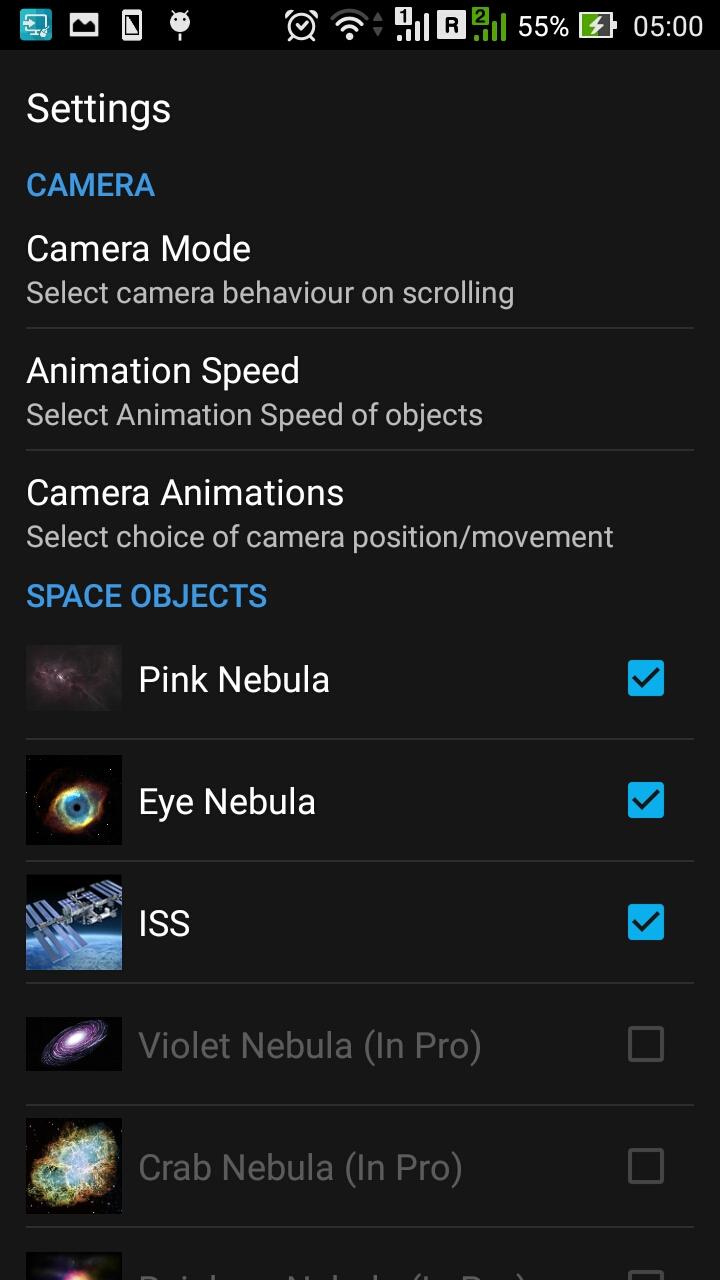The height and width of the screenshot is (1280, 720).
Task: Tap the battery charging status icon
Action: [x=598, y=25]
